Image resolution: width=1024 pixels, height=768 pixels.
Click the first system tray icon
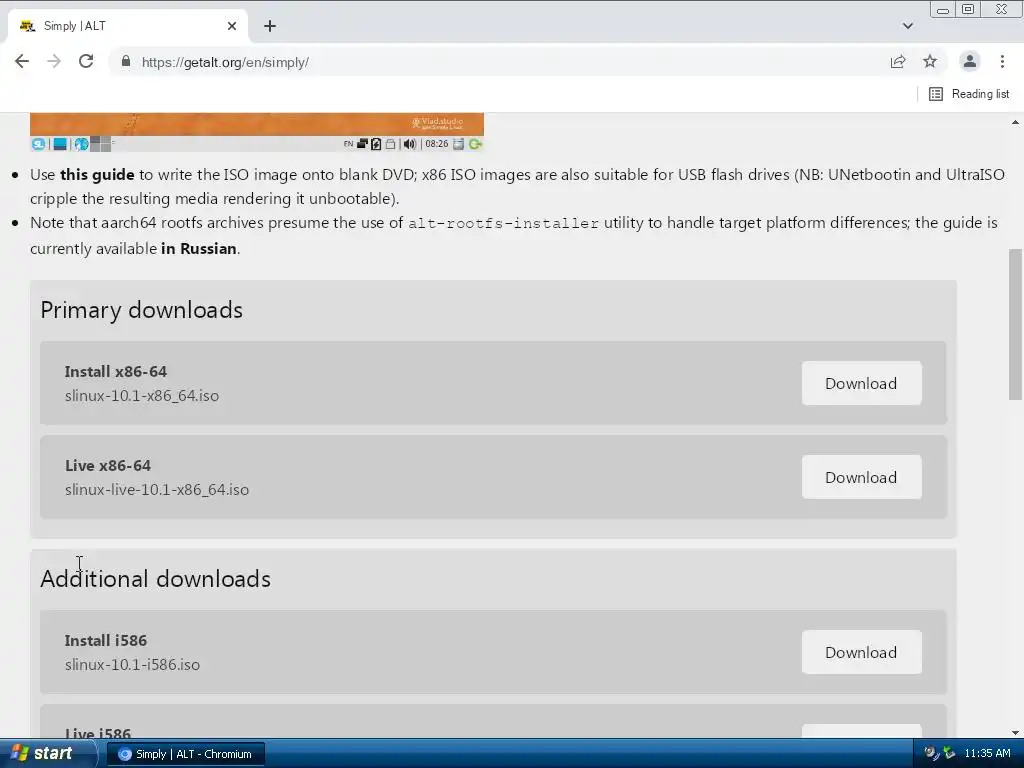pyautogui.click(x=931, y=754)
